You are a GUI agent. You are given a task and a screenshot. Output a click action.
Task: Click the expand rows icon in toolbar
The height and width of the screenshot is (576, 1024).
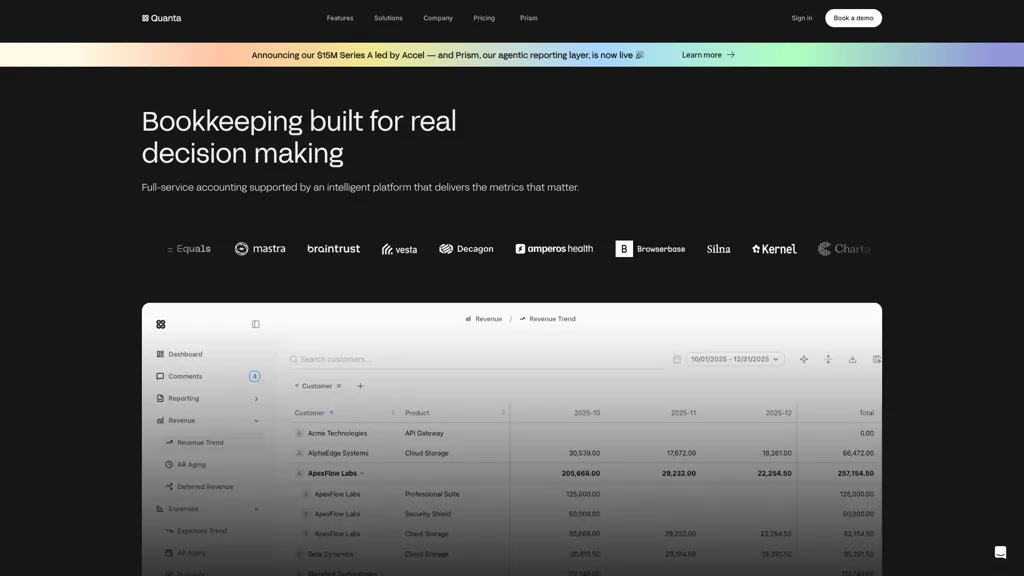828,359
